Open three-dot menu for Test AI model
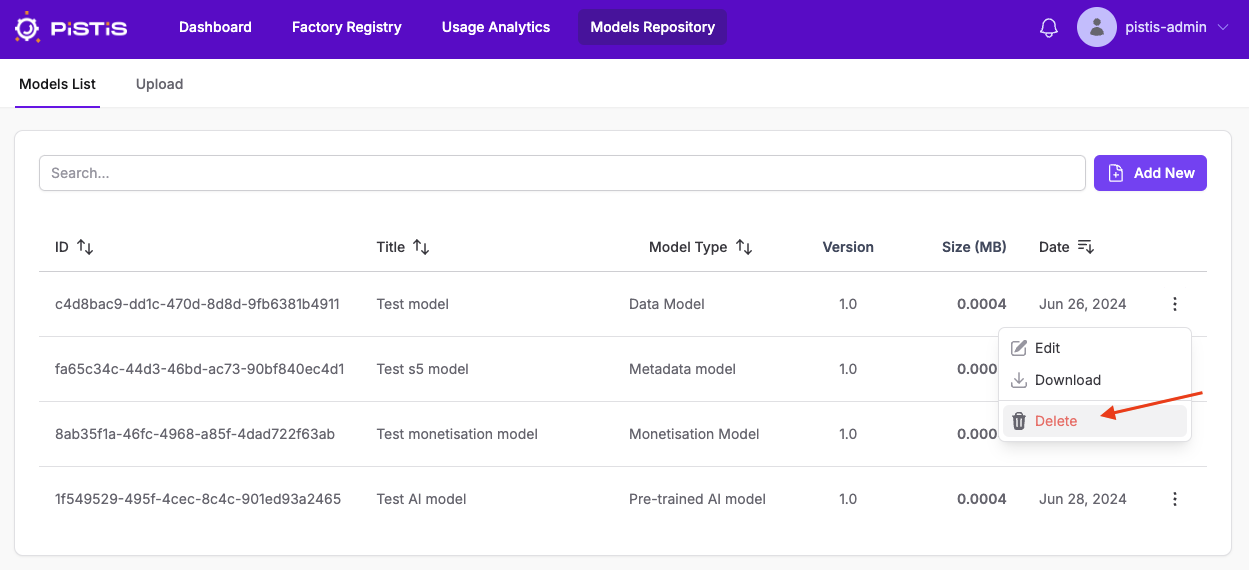The image size is (1249, 570). tap(1175, 499)
